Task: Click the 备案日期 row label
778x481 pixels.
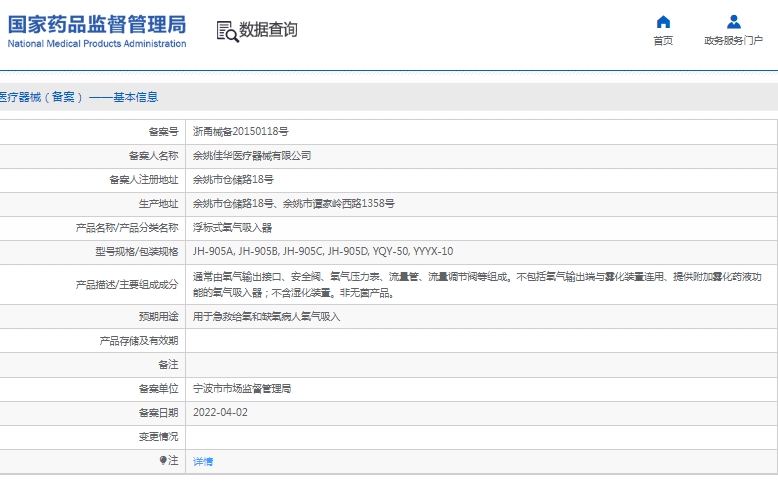Action: [158, 412]
